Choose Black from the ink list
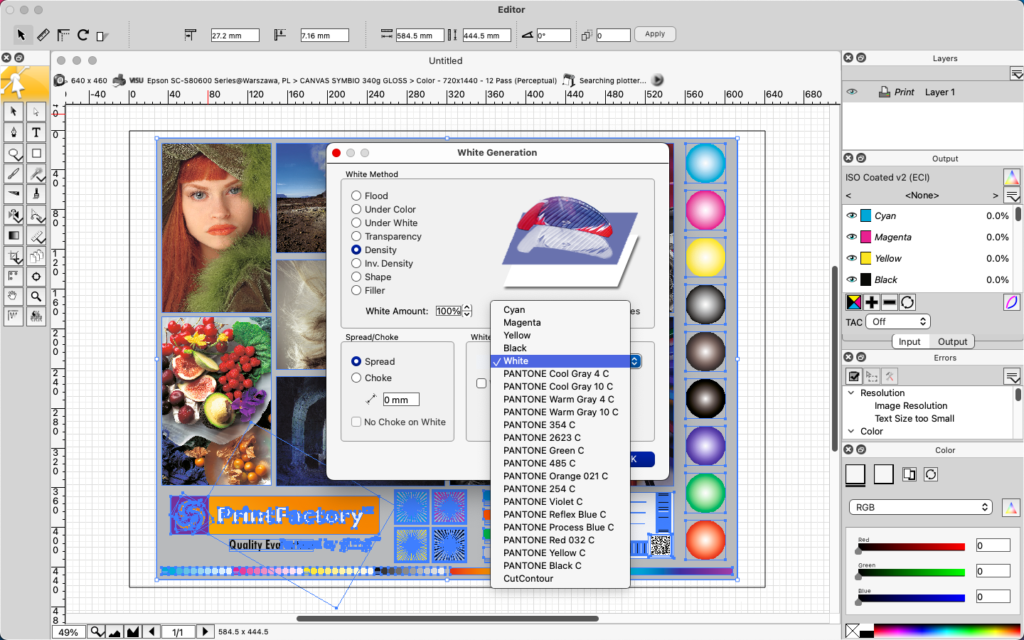Viewport: 1024px width, 640px height. point(560,348)
